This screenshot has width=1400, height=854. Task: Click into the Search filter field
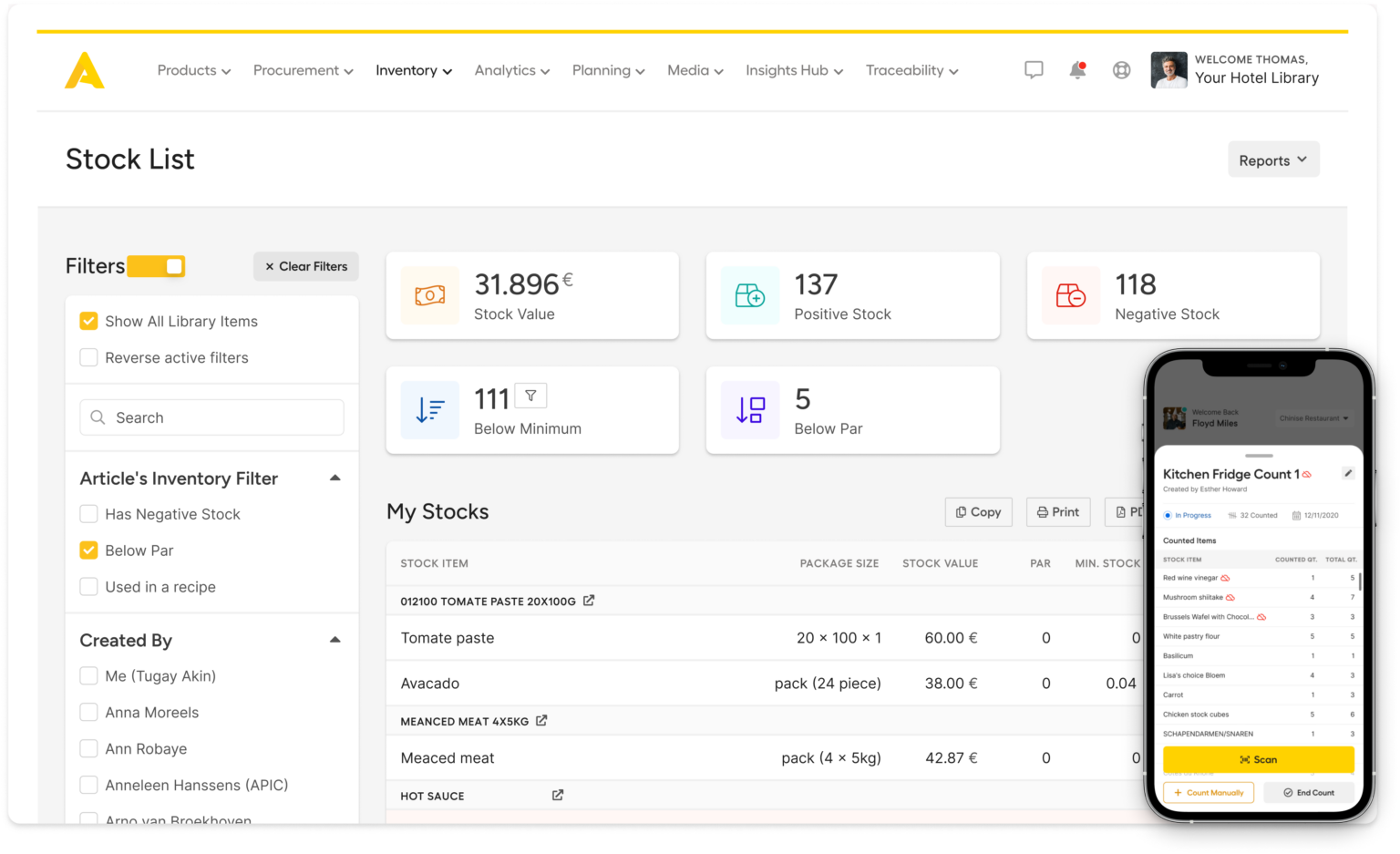coord(212,417)
